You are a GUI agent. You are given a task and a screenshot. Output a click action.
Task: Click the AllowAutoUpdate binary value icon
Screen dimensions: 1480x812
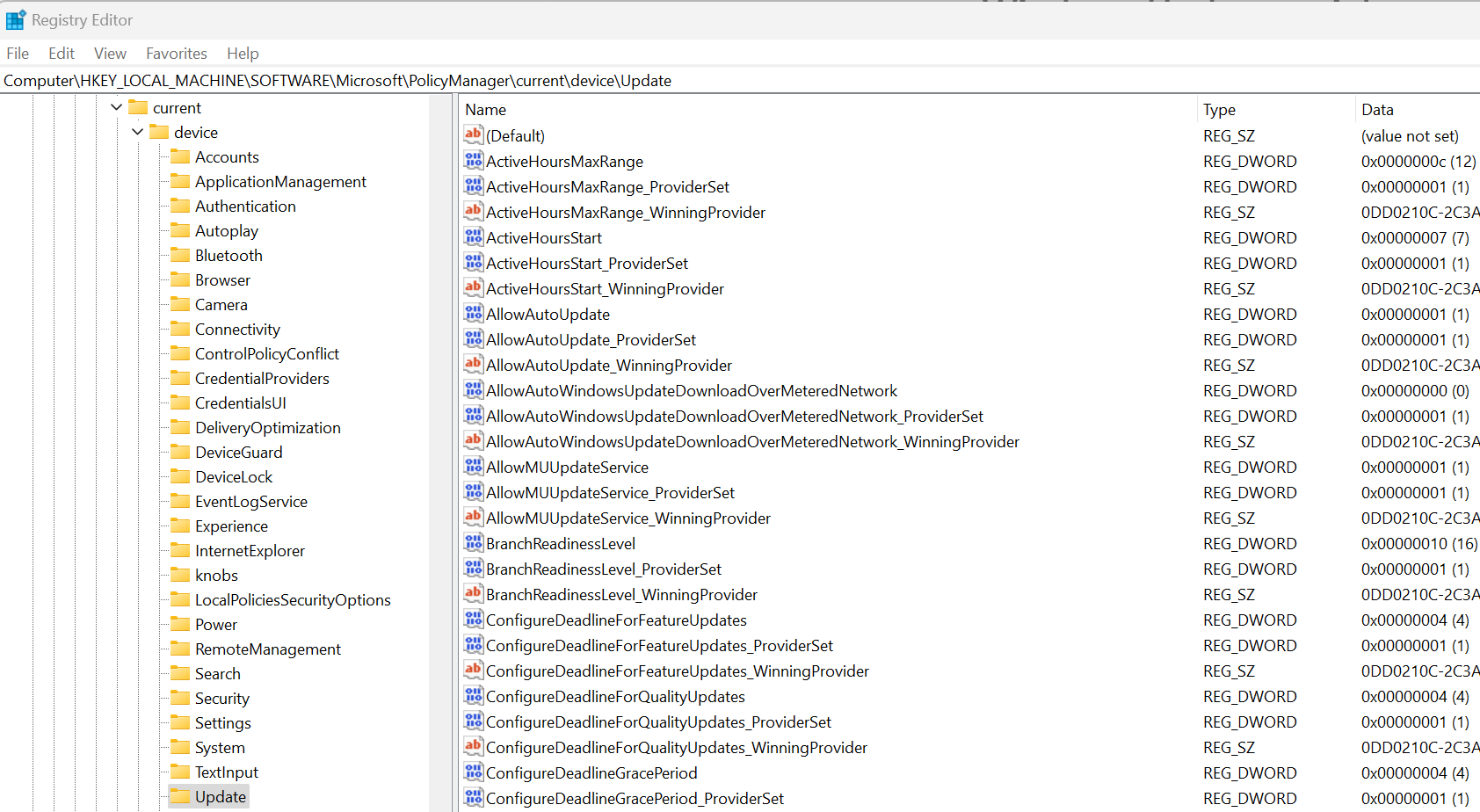pyautogui.click(x=473, y=314)
